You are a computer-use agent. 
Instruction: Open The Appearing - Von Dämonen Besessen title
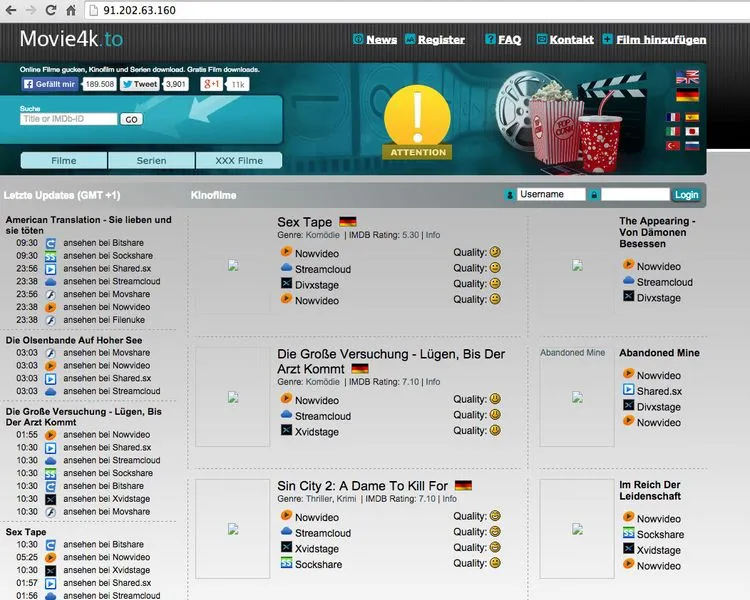click(x=657, y=233)
